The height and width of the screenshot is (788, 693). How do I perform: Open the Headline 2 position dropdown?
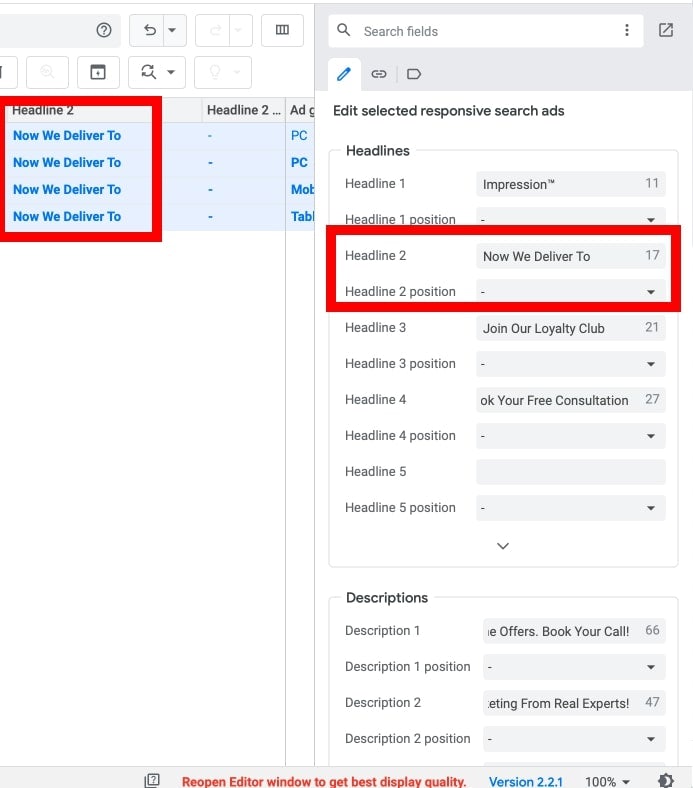[570, 292]
